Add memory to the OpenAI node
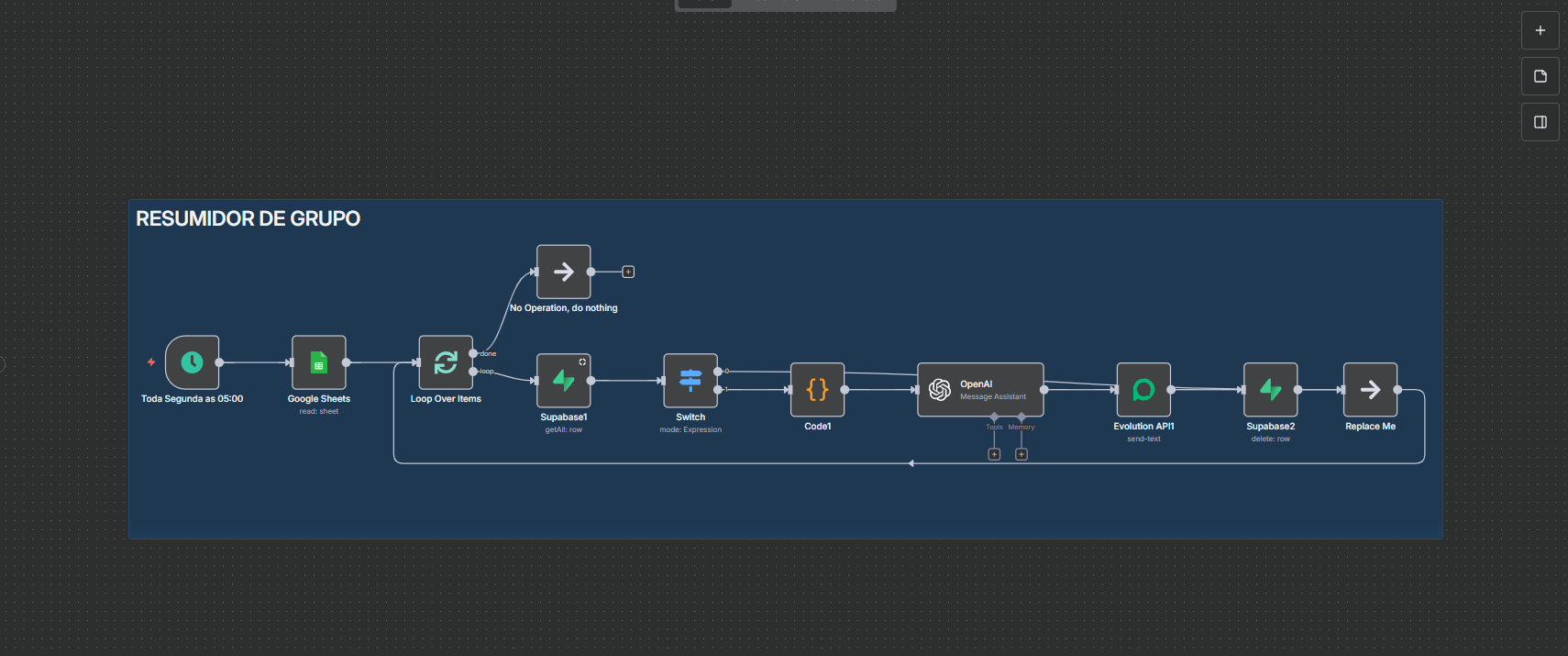 tap(1021, 454)
